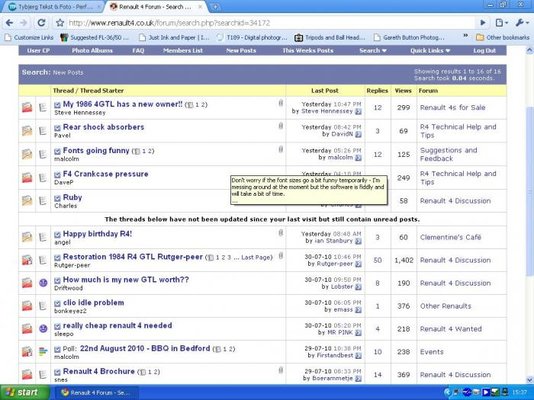Click the reply count 50 for Restoration thread
534x400 pixels.
click(377, 260)
